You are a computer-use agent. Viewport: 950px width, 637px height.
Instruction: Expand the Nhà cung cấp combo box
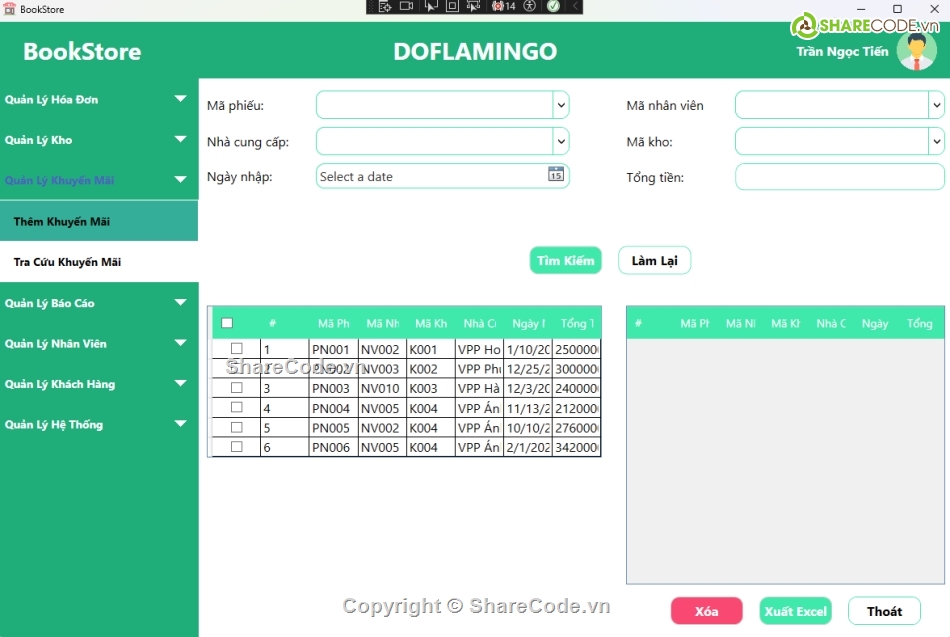(560, 141)
